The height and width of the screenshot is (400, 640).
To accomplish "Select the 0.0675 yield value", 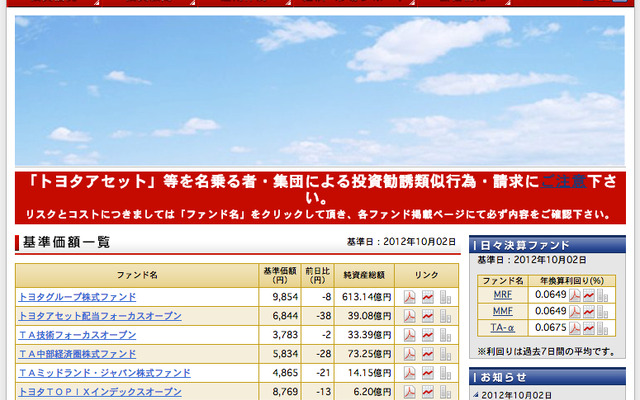I will (x=551, y=327).
